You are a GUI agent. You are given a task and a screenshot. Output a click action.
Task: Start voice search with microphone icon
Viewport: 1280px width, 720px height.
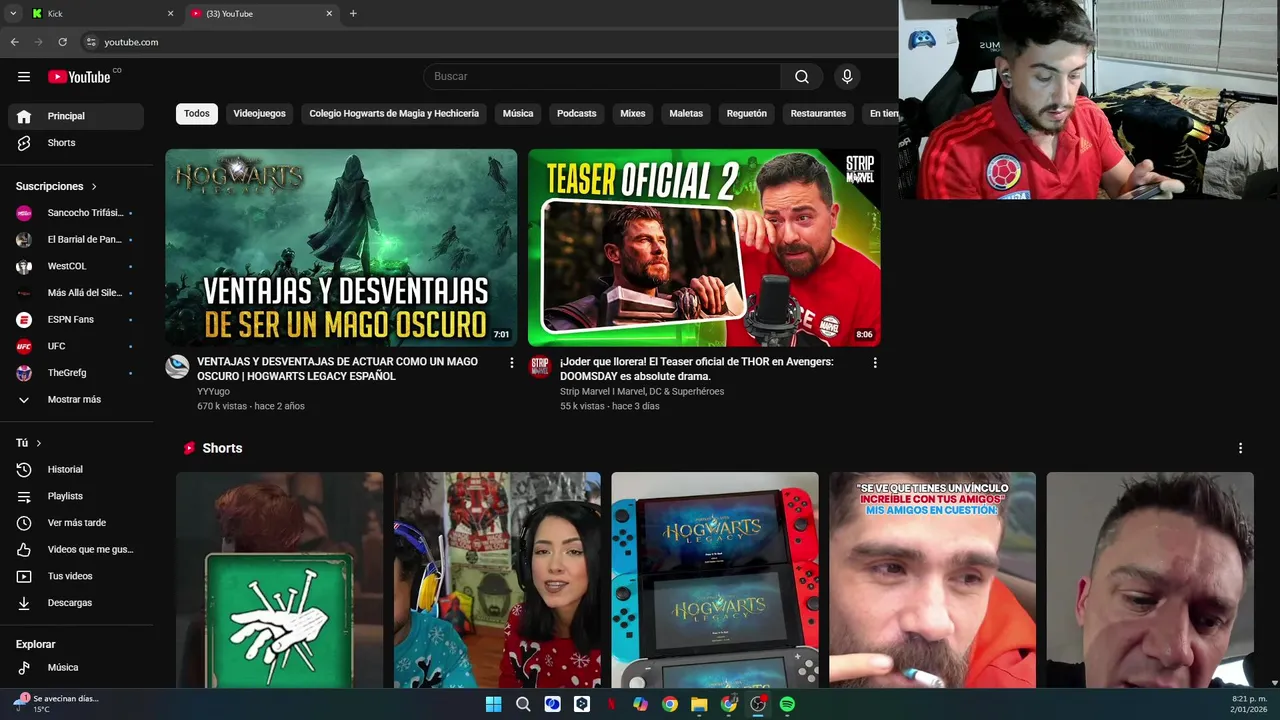coord(847,77)
